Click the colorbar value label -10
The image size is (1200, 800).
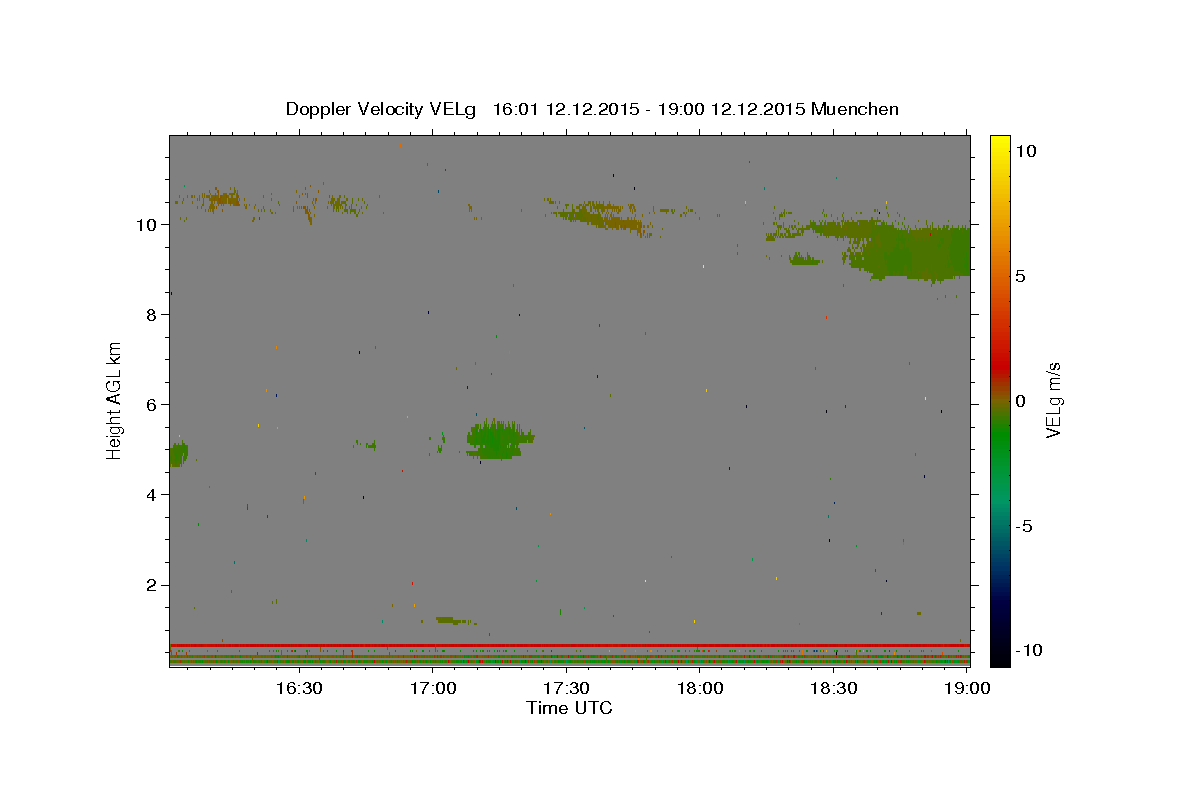[x=1027, y=650]
